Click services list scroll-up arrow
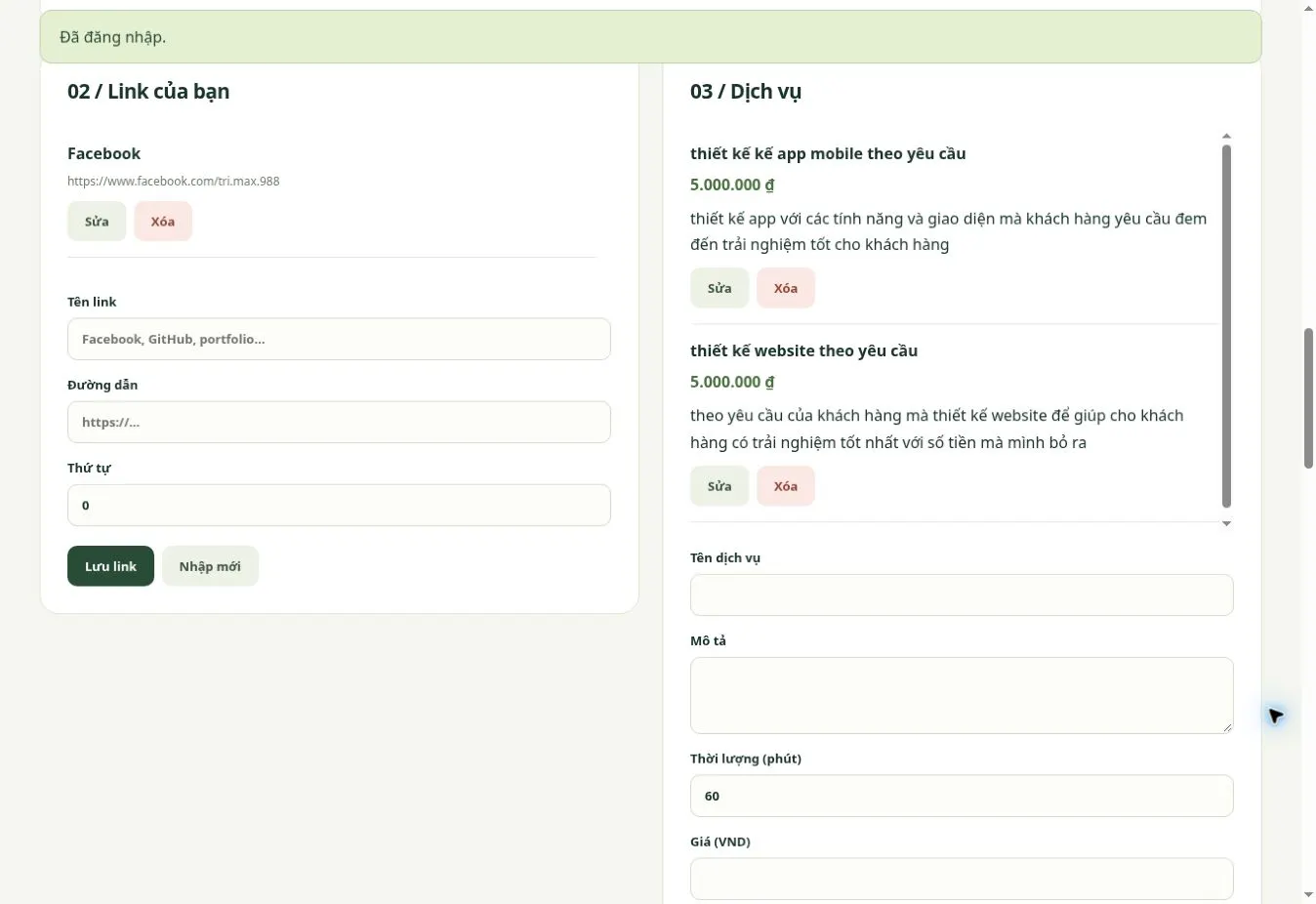The image size is (1316, 904). (1226, 136)
